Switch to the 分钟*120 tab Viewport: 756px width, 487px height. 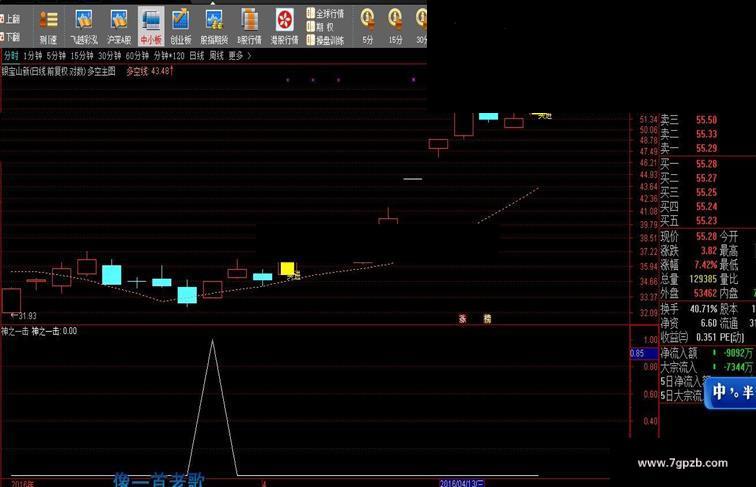(x=169, y=56)
